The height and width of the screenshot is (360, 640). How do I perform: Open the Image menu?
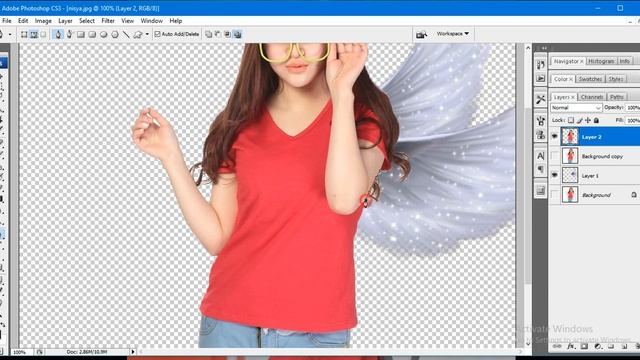(43, 21)
